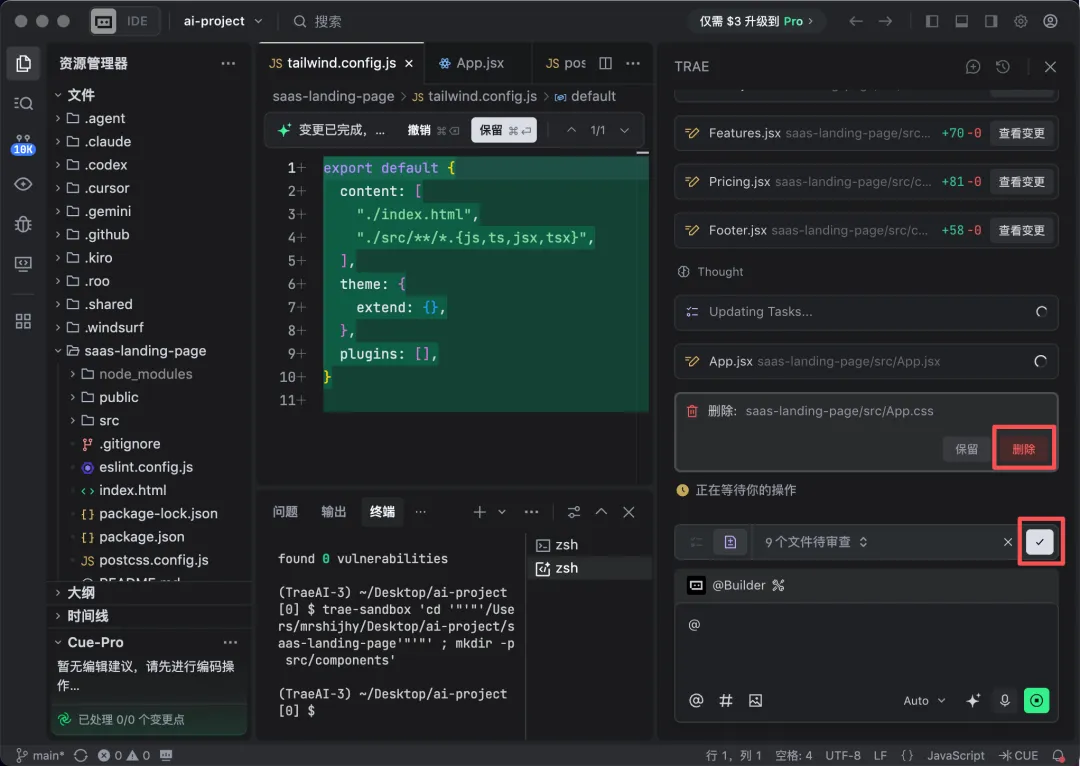Open the extensions grid icon in activity bar
The height and width of the screenshot is (766, 1080).
point(23,321)
